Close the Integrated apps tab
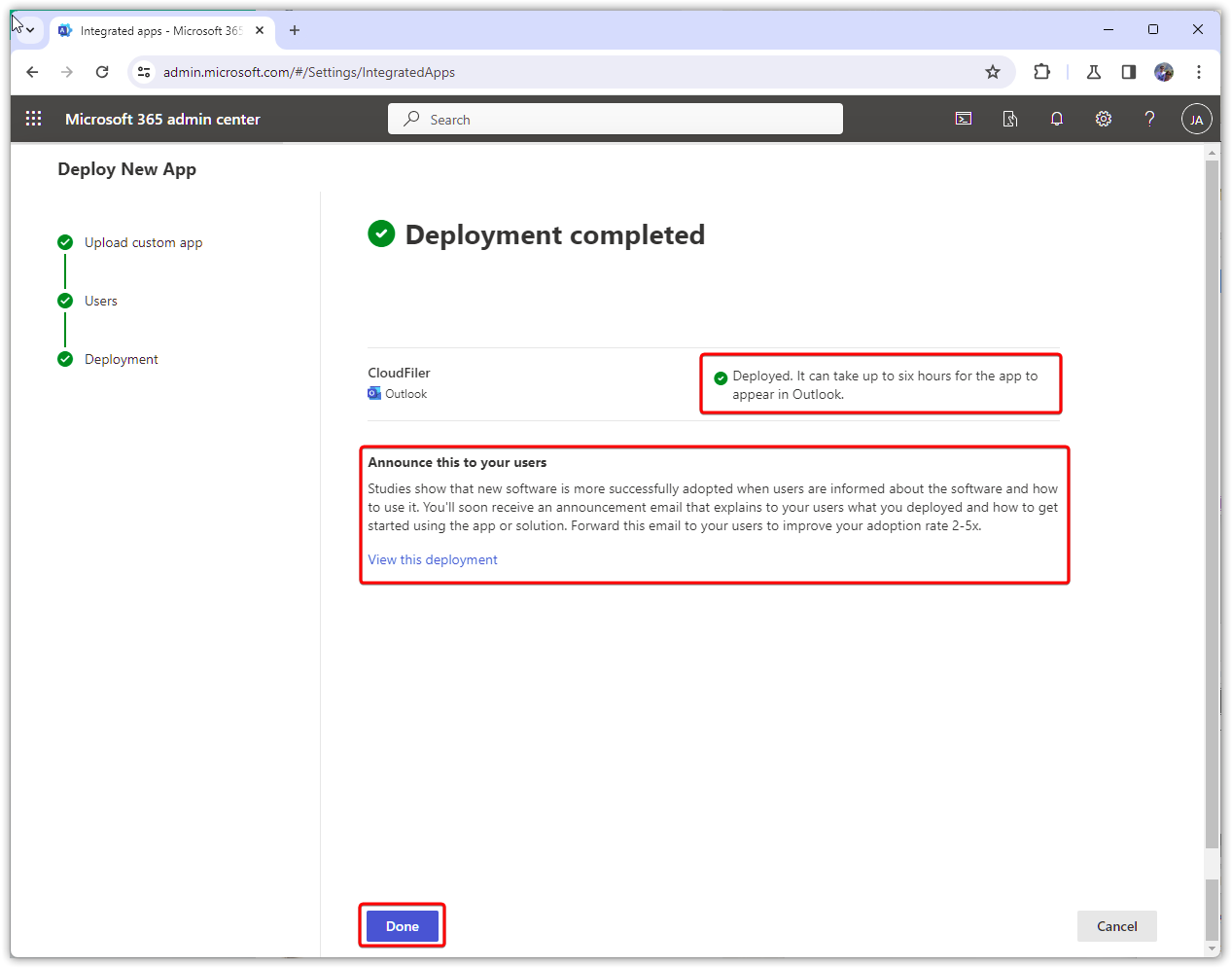The width and height of the screenshot is (1232, 968). tap(260, 30)
